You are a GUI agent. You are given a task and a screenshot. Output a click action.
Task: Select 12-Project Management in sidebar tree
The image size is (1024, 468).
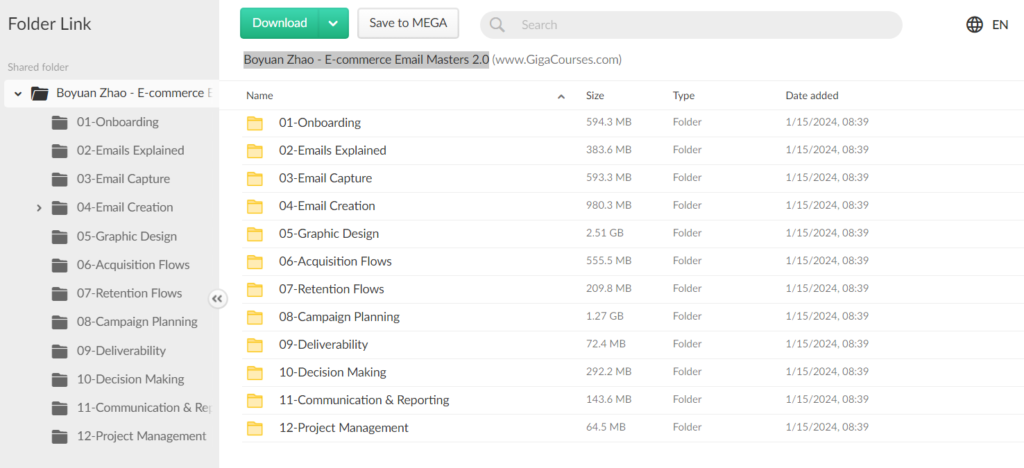click(x=141, y=436)
